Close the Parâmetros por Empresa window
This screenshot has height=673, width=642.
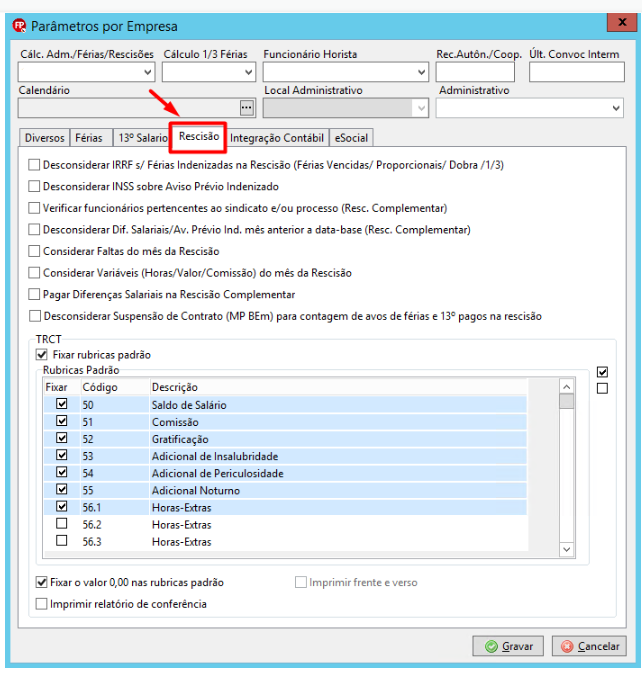pyautogui.click(x=621, y=22)
